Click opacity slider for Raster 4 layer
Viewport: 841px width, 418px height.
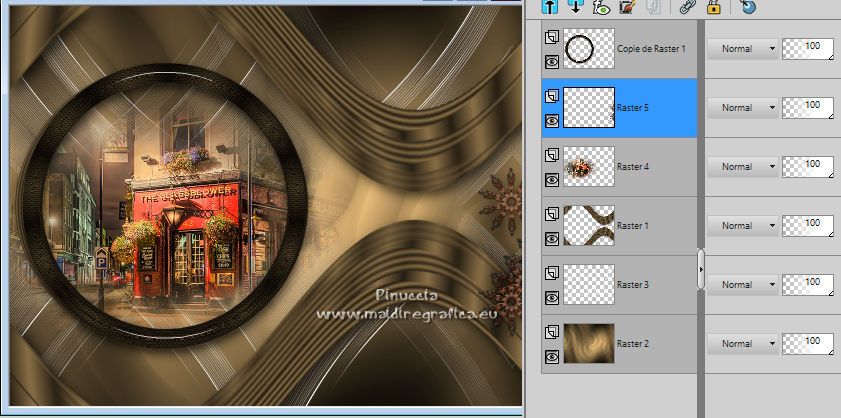tap(806, 166)
